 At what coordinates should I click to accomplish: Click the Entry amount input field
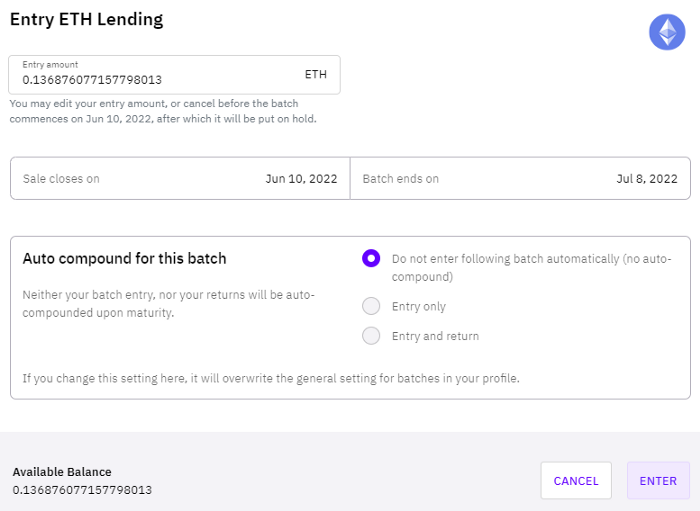pos(175,75)
